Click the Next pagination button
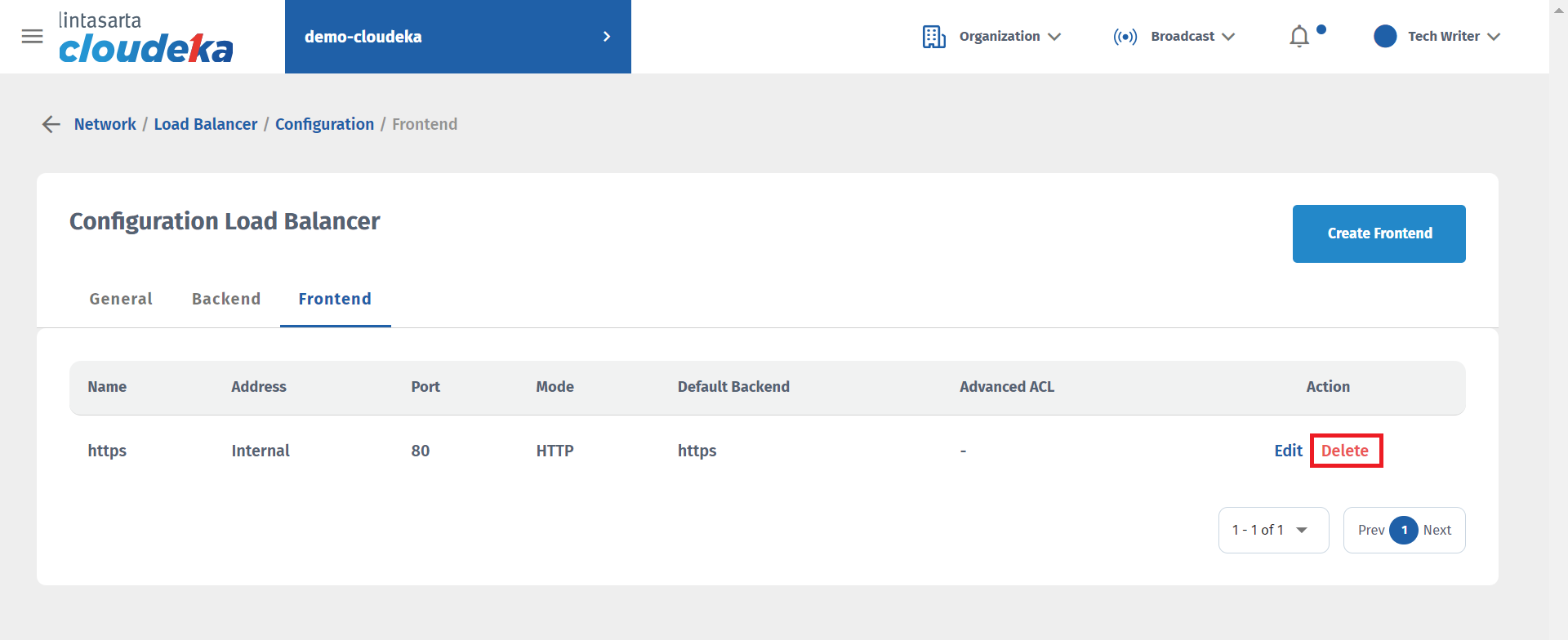 tap(1437, 530)
